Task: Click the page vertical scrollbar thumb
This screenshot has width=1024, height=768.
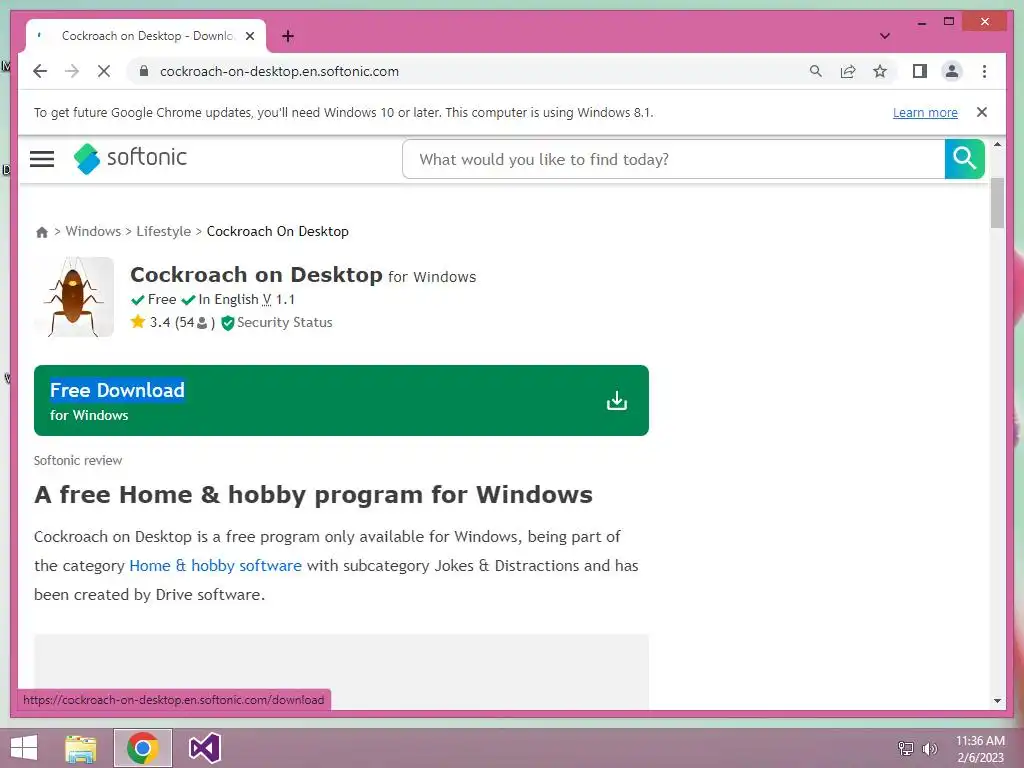Action: click(997, 202)
